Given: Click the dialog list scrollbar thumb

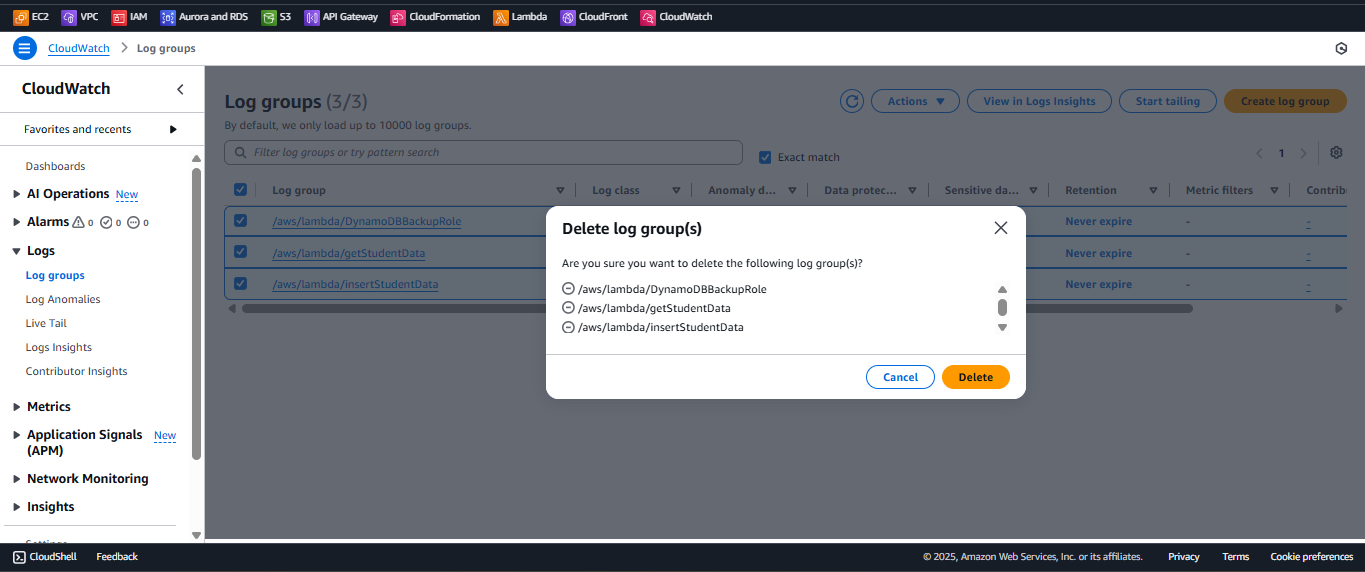Looking at the screenshot, I should (1002, 307).
